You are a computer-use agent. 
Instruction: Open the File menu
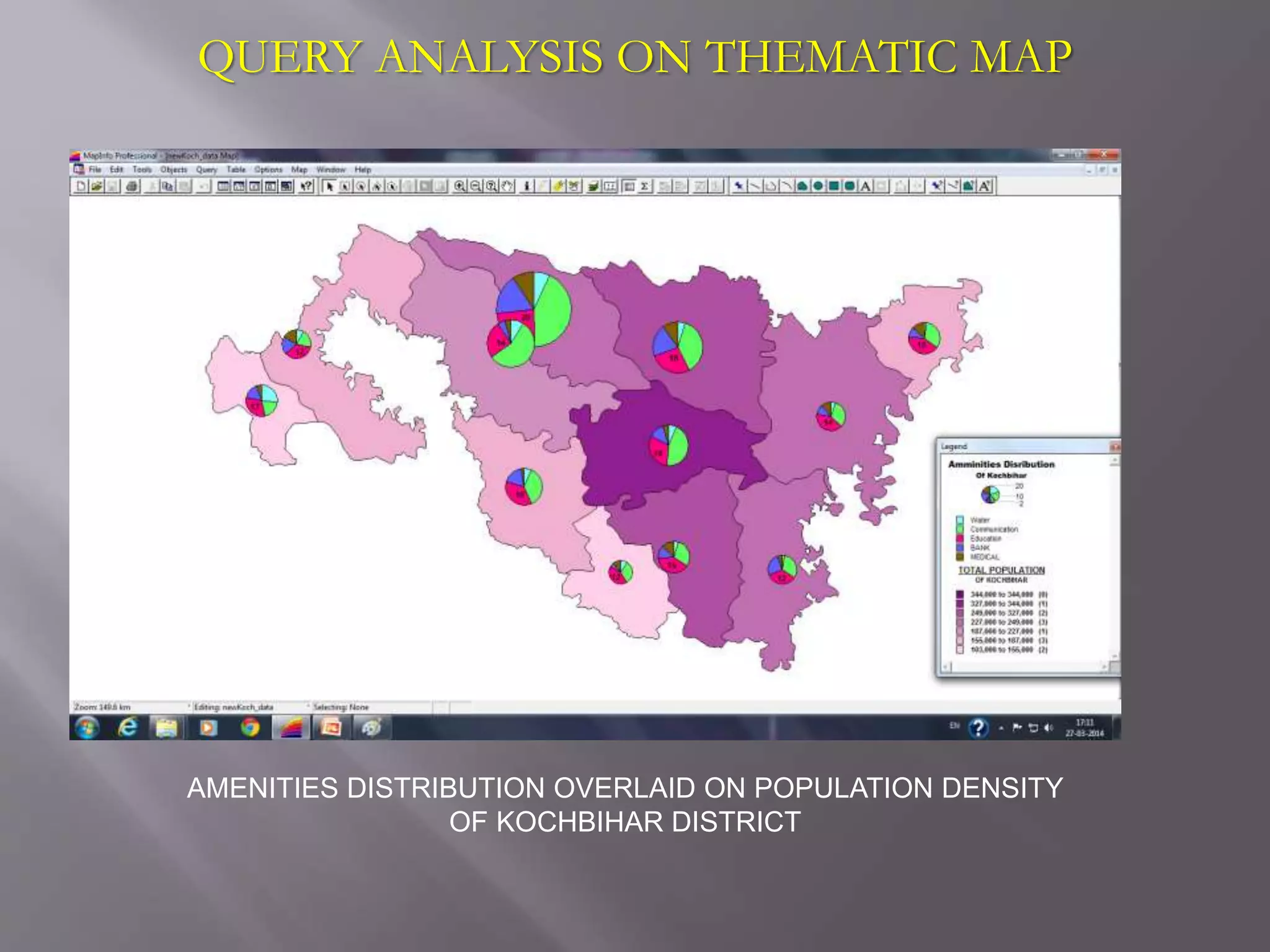point(95,169)
